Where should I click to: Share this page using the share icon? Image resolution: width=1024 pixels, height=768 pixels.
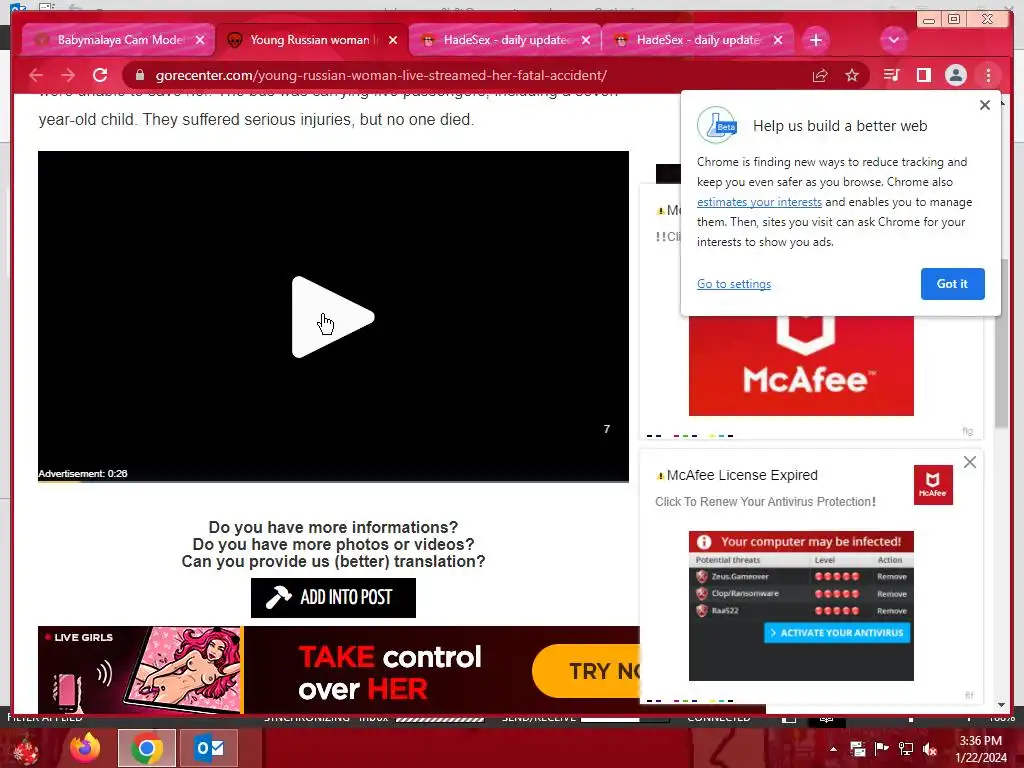click(x=820, y=75)
